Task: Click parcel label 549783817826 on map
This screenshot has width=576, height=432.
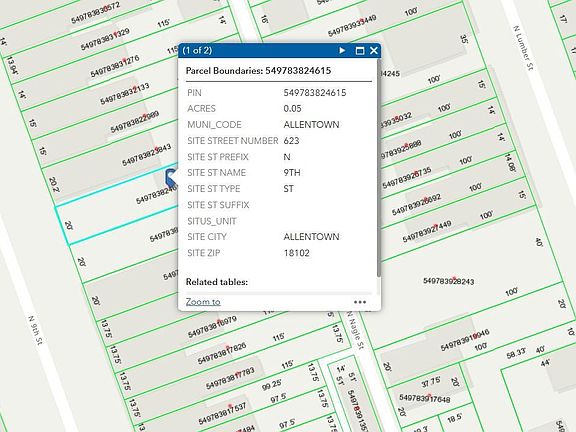Action: coord(222,353)
